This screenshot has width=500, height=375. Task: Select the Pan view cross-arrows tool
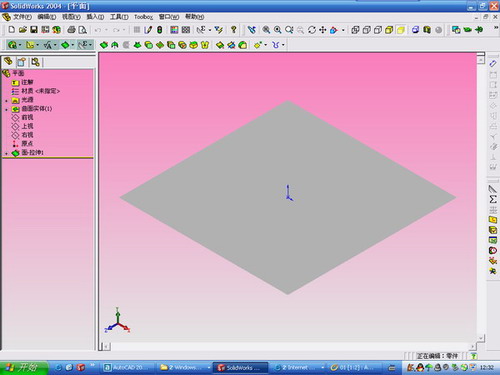(x=323, y=30)
